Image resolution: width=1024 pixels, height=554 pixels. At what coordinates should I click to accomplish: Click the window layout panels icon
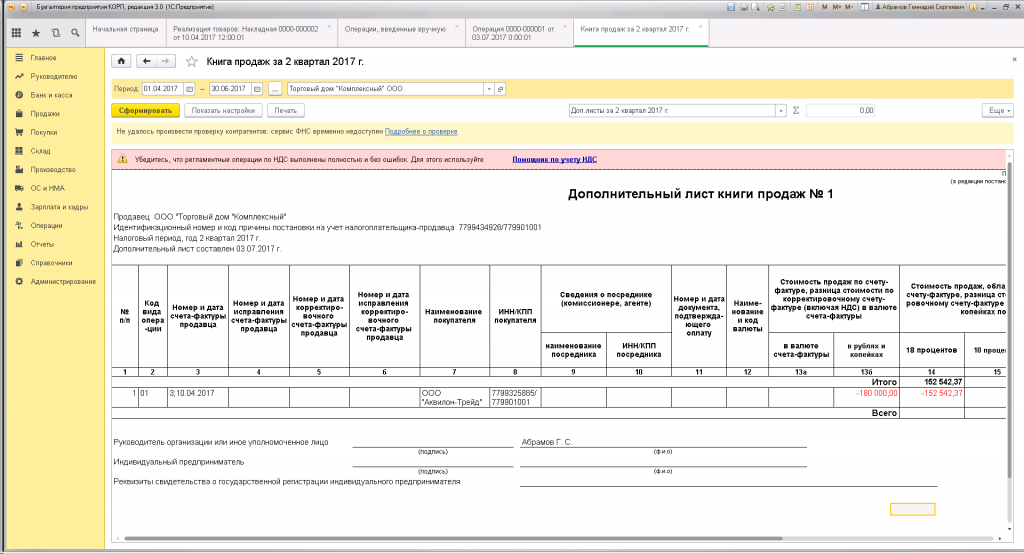tap(865, 7)
